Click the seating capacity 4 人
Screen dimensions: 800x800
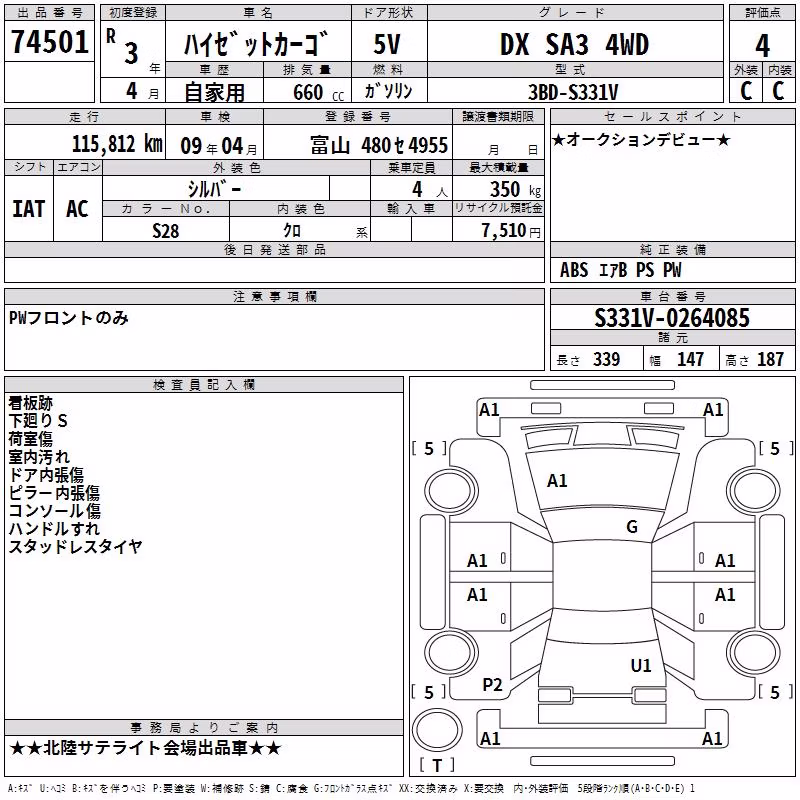429,190
